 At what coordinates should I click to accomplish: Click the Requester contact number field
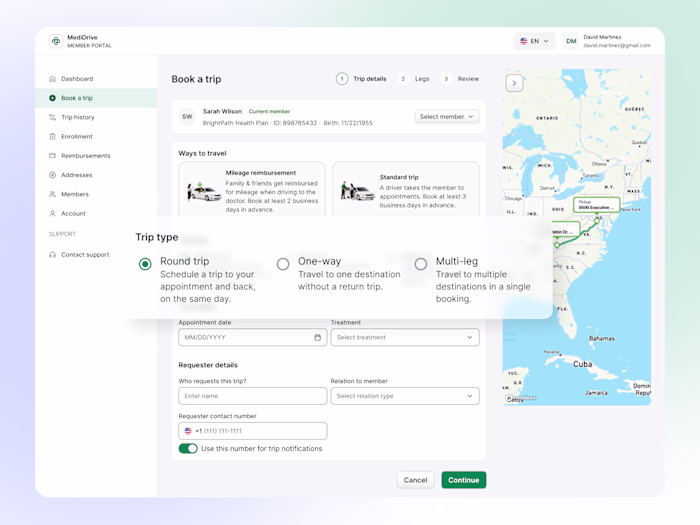(x=253, y=431)
